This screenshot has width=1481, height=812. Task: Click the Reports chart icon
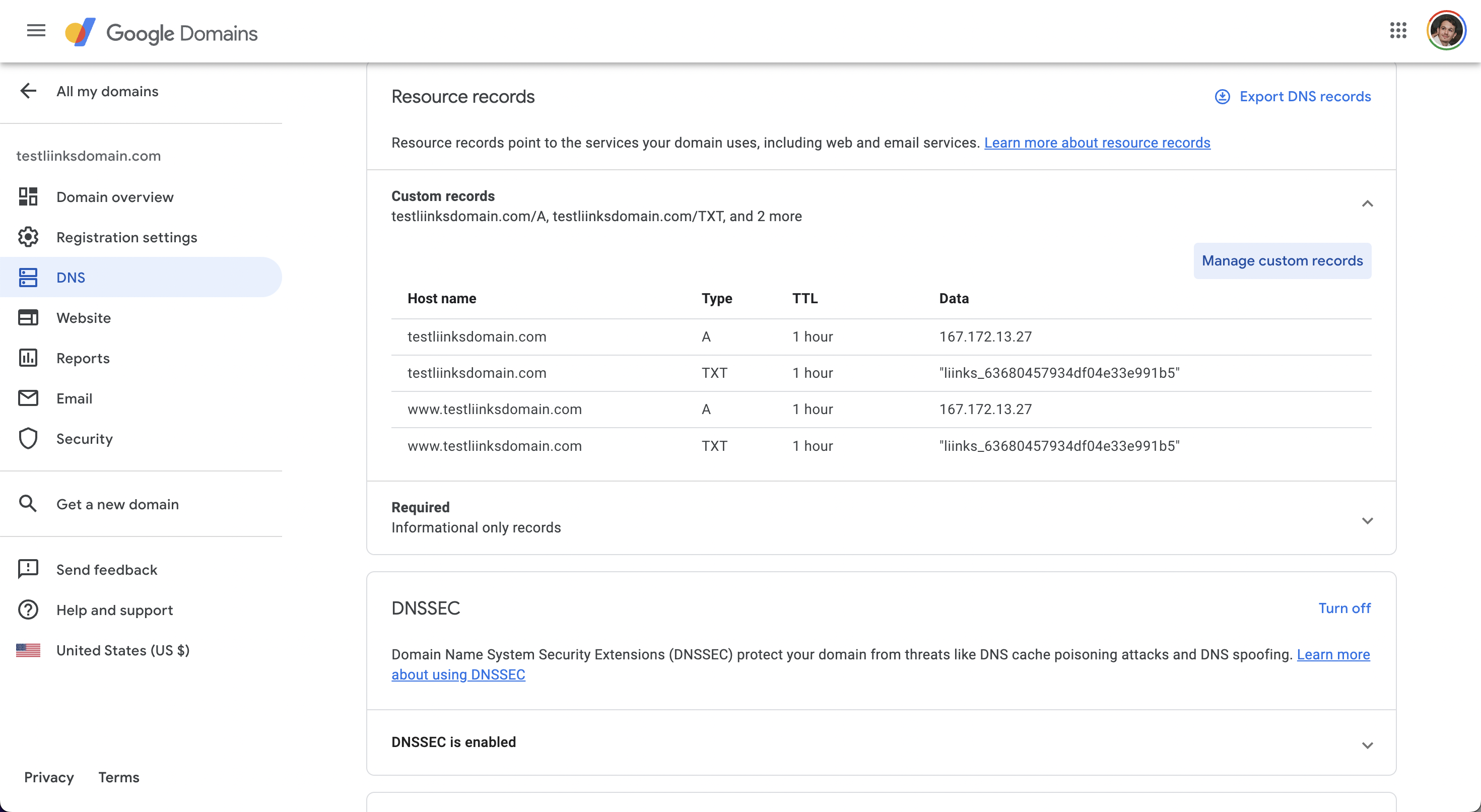tap(28, 358)
